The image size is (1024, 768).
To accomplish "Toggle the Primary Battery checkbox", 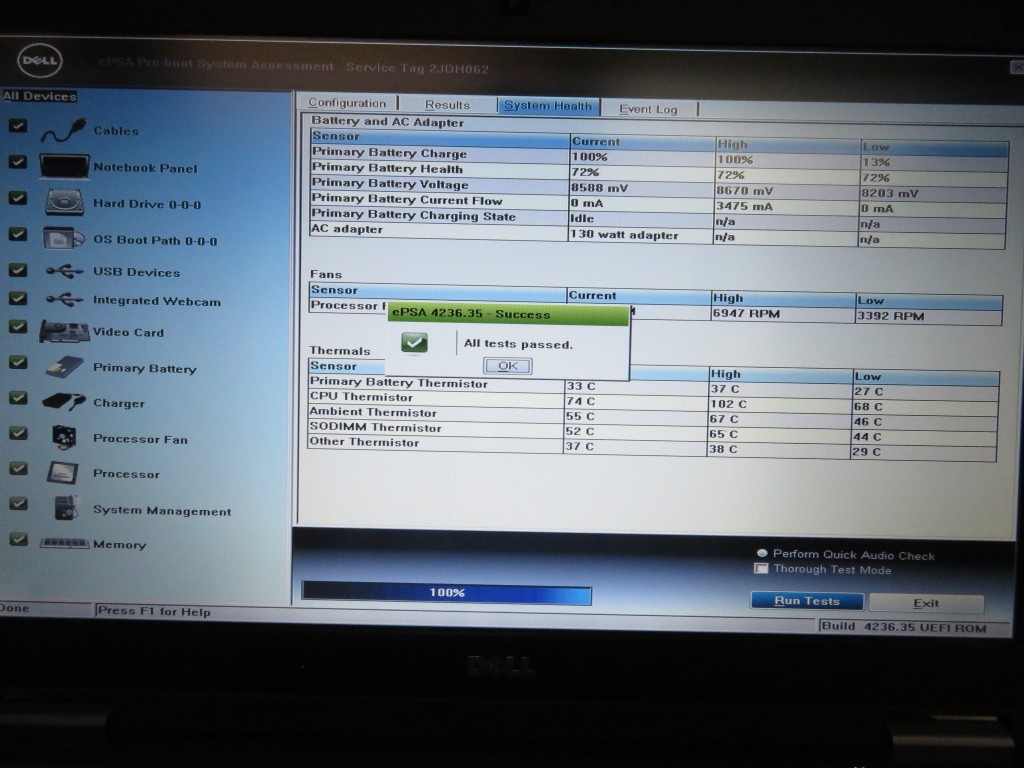I will pos(18,362).
